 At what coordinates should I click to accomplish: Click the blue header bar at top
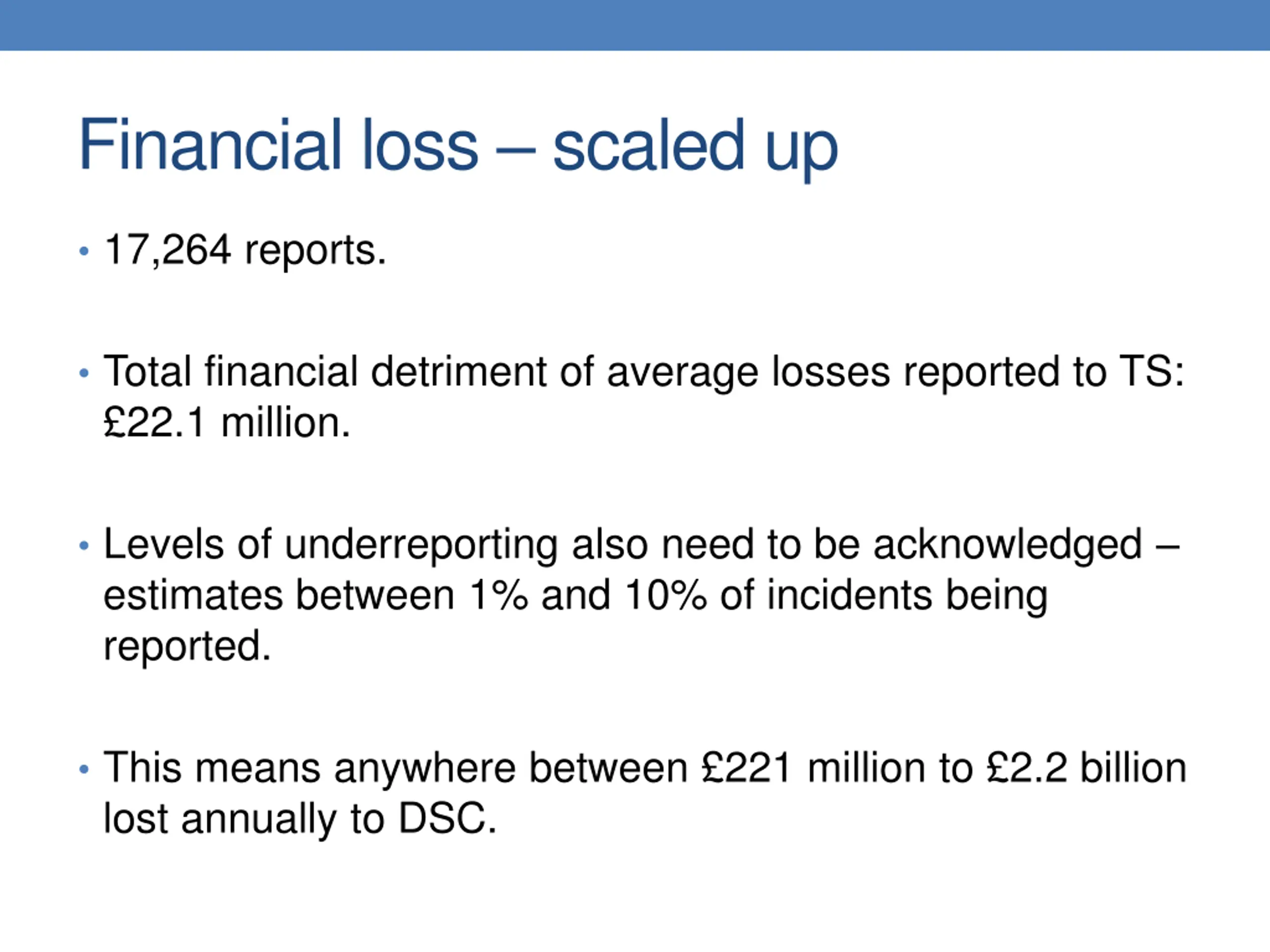point(635,25)
